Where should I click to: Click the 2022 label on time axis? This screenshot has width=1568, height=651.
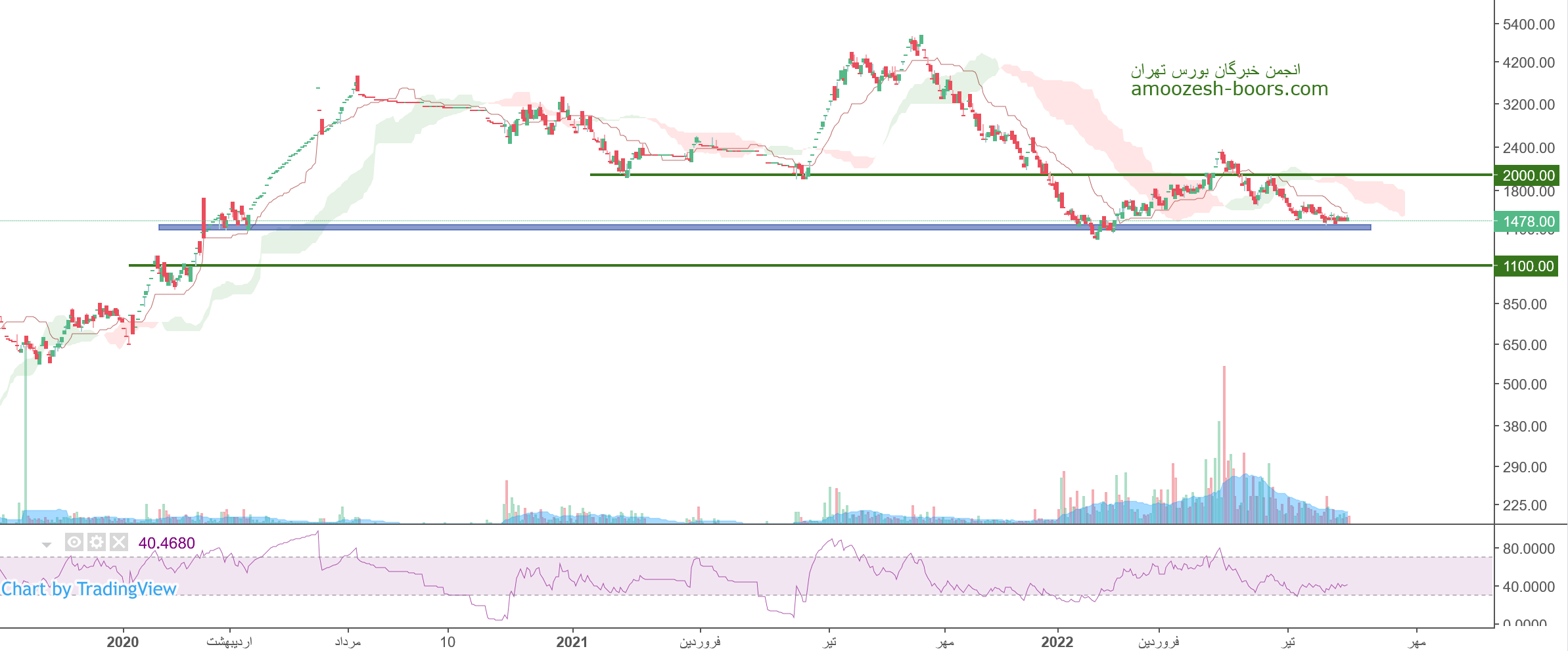(x=1057, y=642)
